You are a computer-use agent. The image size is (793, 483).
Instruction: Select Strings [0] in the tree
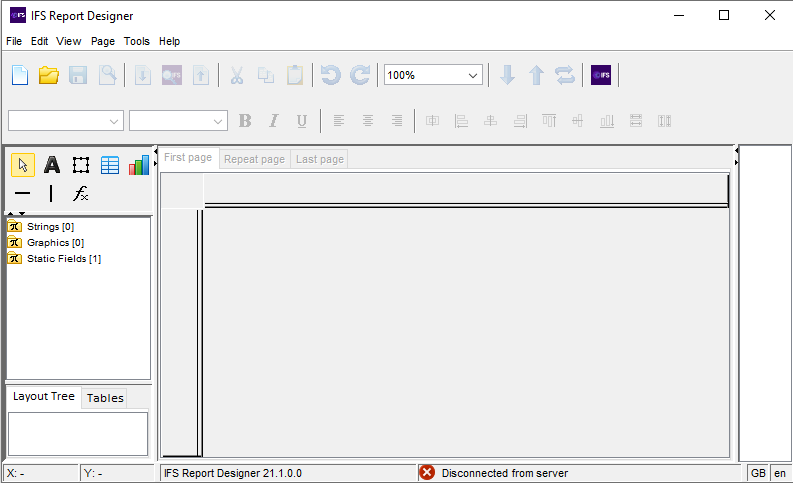pos(50,227)
